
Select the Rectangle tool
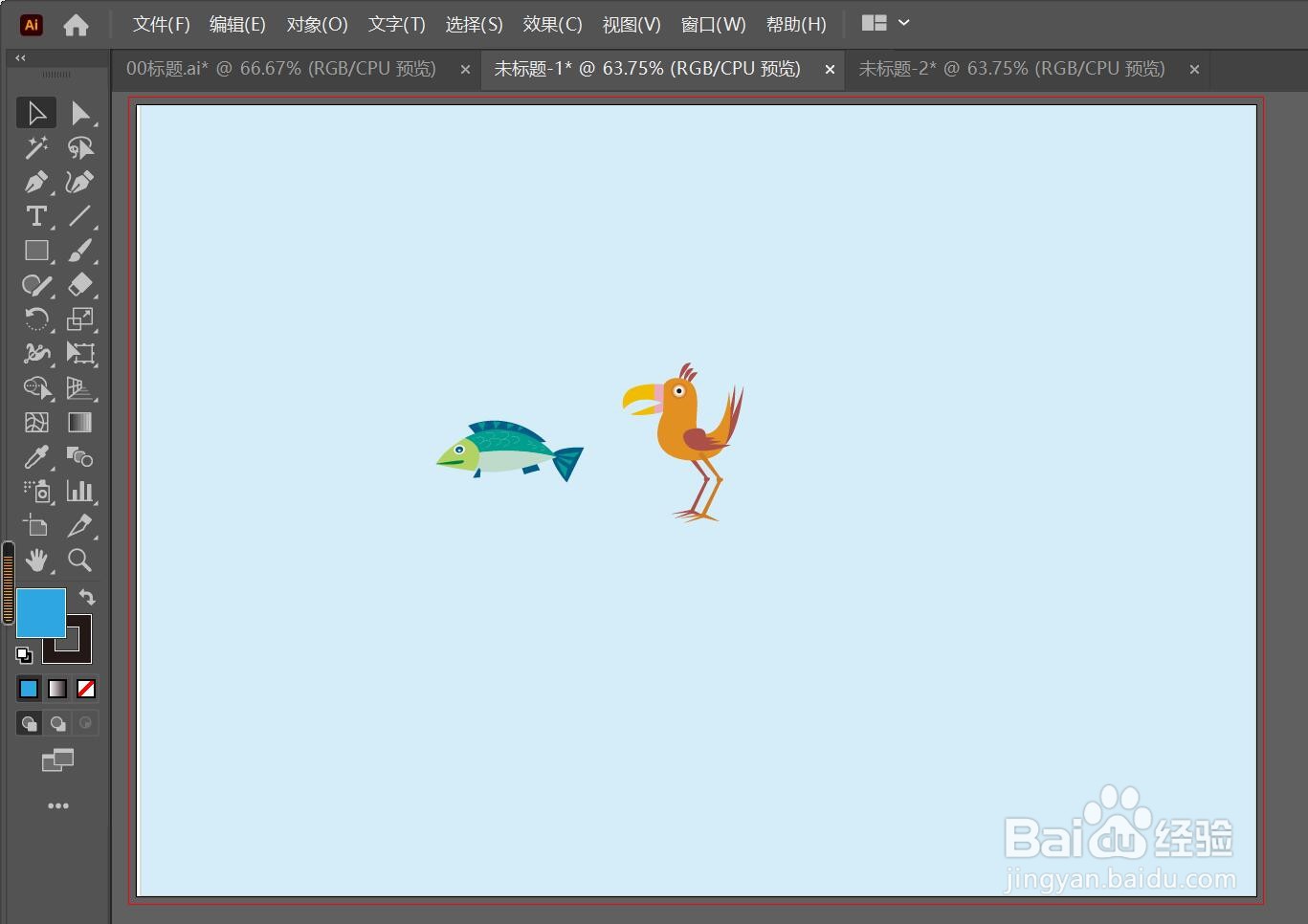point(36,251)
